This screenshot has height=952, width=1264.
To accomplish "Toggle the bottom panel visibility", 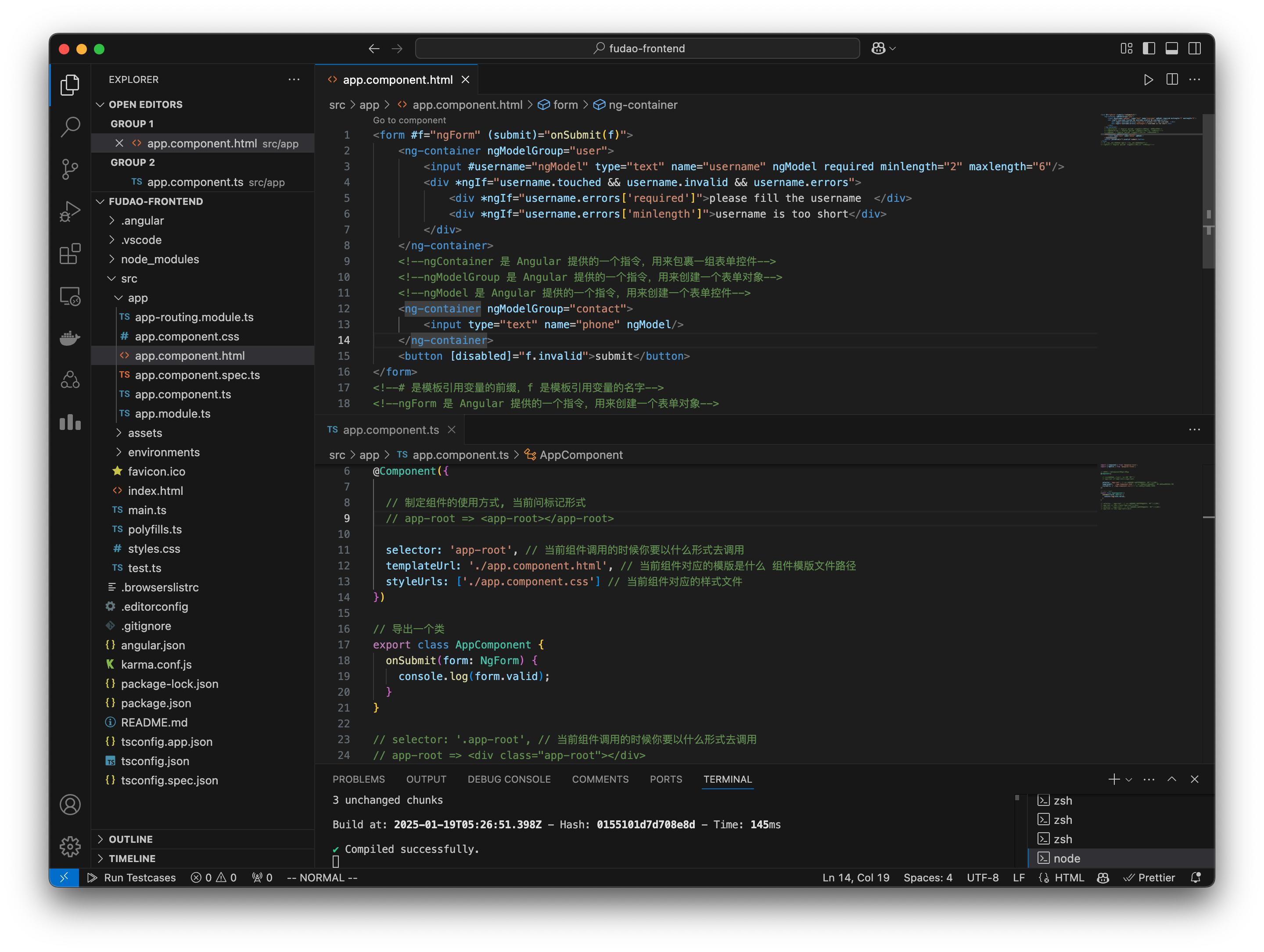I will click(1172, 49).
